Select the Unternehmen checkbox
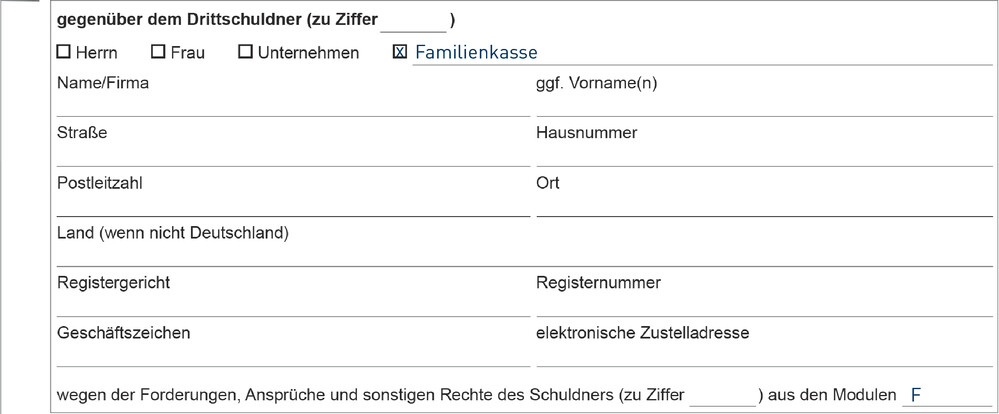This screenshot has height=414, width=999. [245, 52]
